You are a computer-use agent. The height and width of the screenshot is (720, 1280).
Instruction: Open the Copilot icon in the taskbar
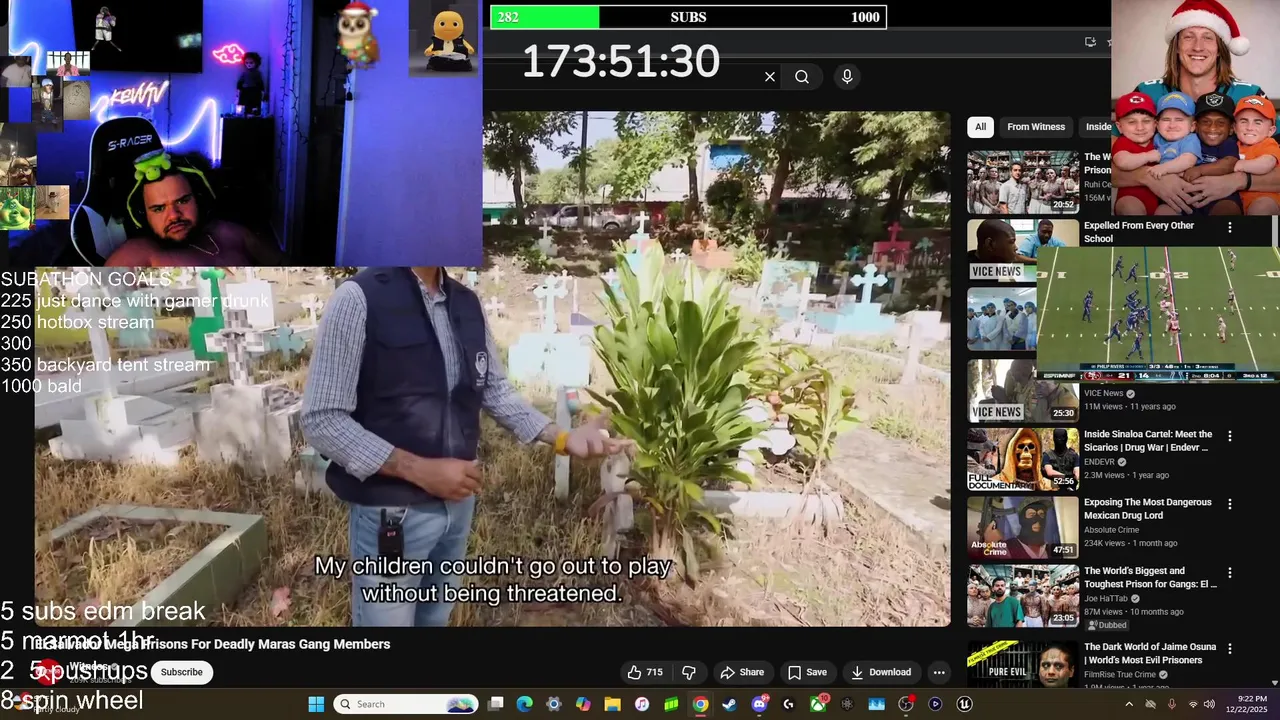click(583, 704)
